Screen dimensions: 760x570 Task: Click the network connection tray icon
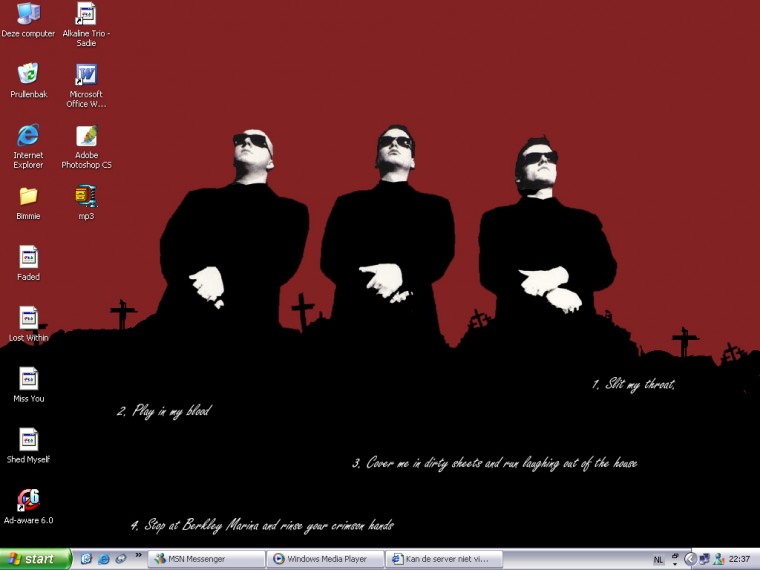pyautogui.click(x=704, y=559)
